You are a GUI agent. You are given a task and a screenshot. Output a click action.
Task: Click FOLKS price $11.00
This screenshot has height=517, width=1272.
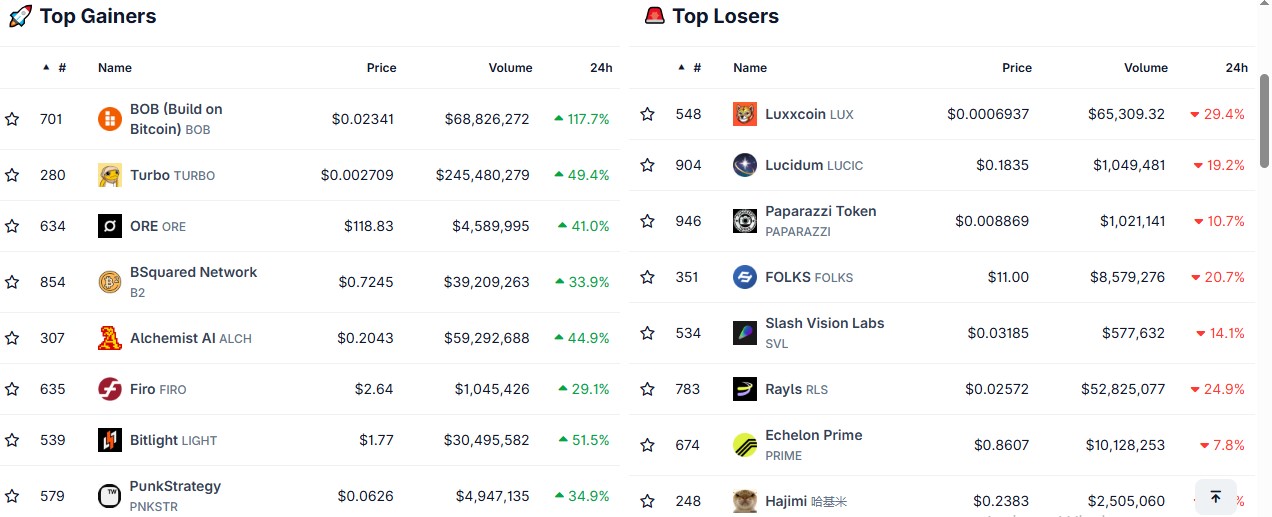[1008, 277]
